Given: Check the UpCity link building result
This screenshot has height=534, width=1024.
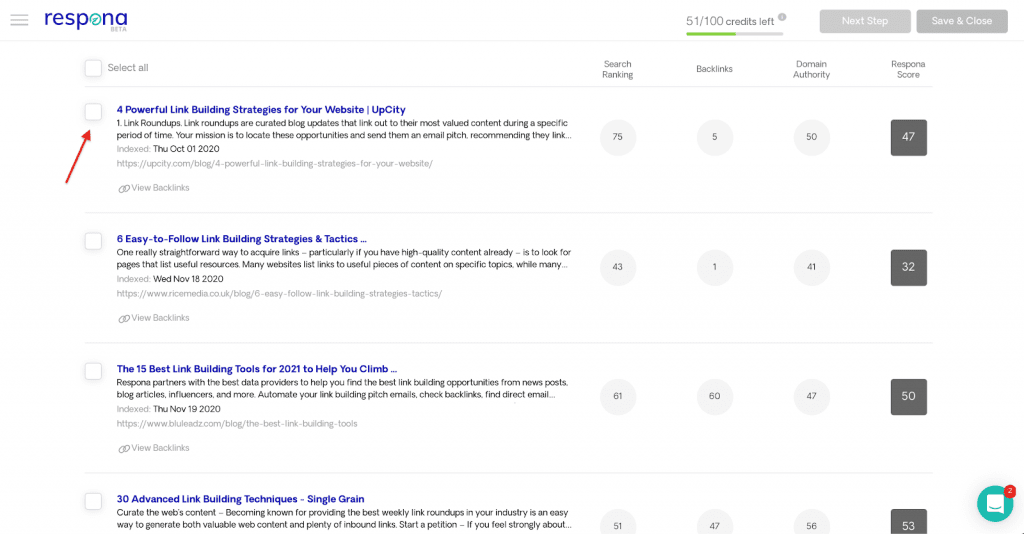Looking at the screenshot, I should [93, 111].
